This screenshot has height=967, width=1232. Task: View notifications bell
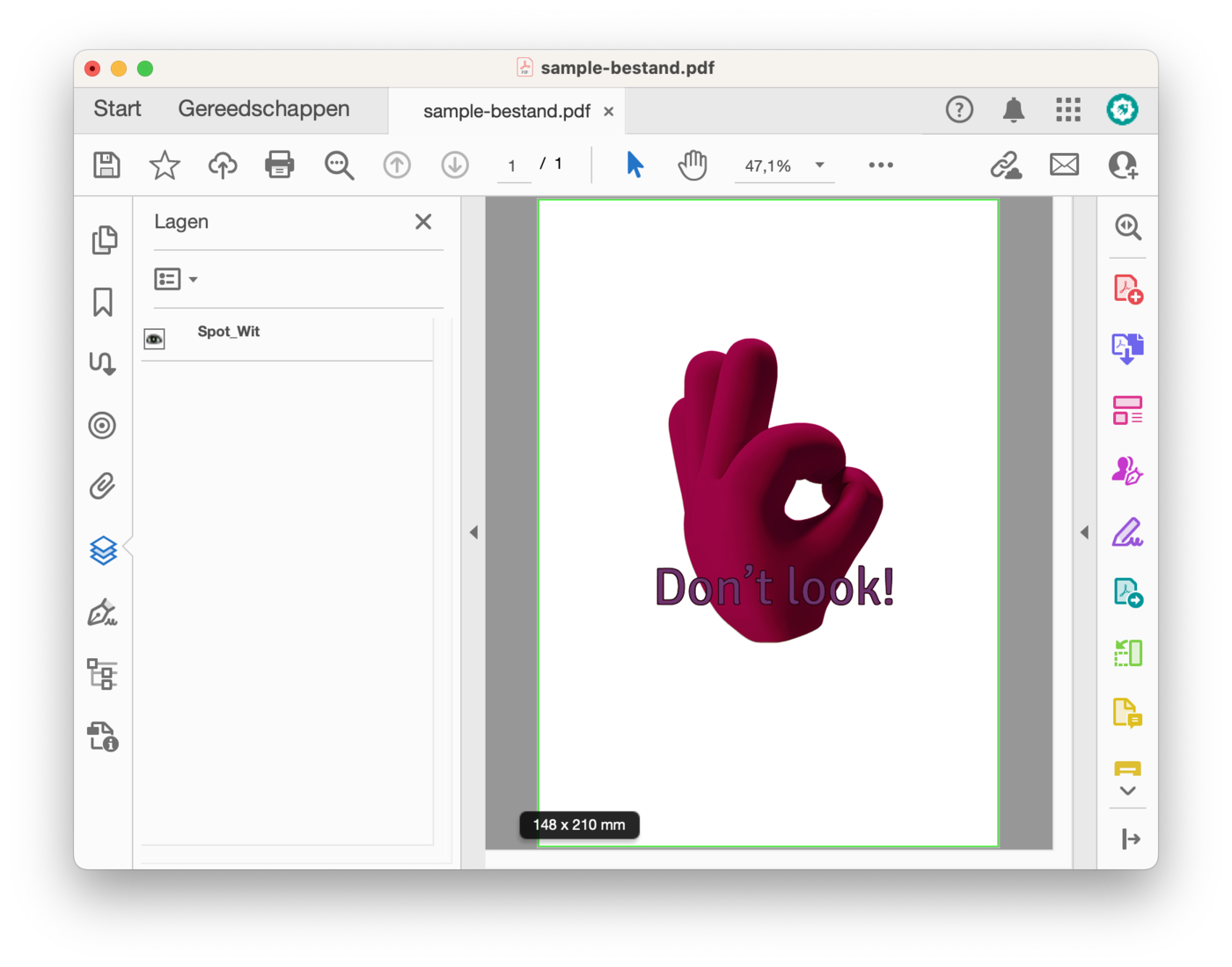(1014, 110)
